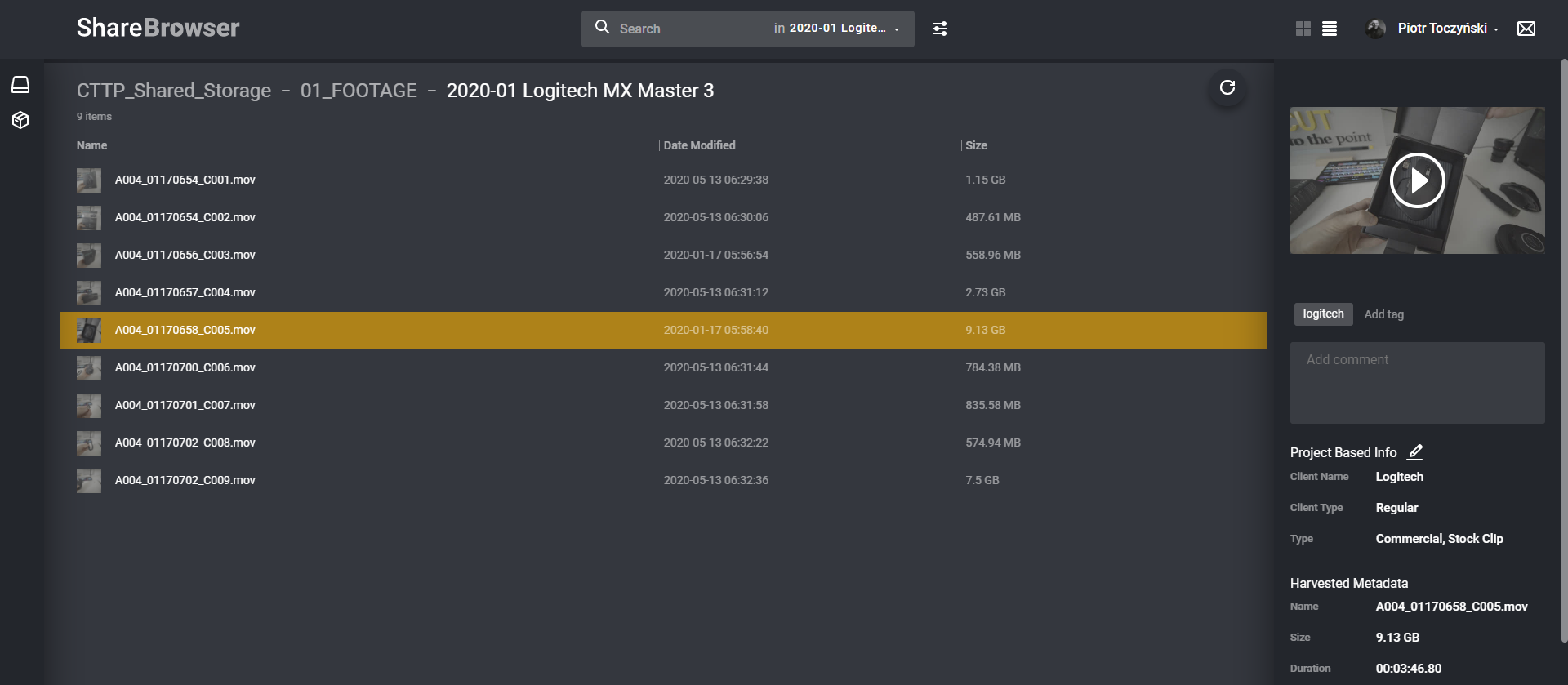The width and height of the screenshot is (1568, 685).
Task: Click Type value 'Commercial, Stock Clip'
Action: pyautogui.click(x=1439, y=539)
